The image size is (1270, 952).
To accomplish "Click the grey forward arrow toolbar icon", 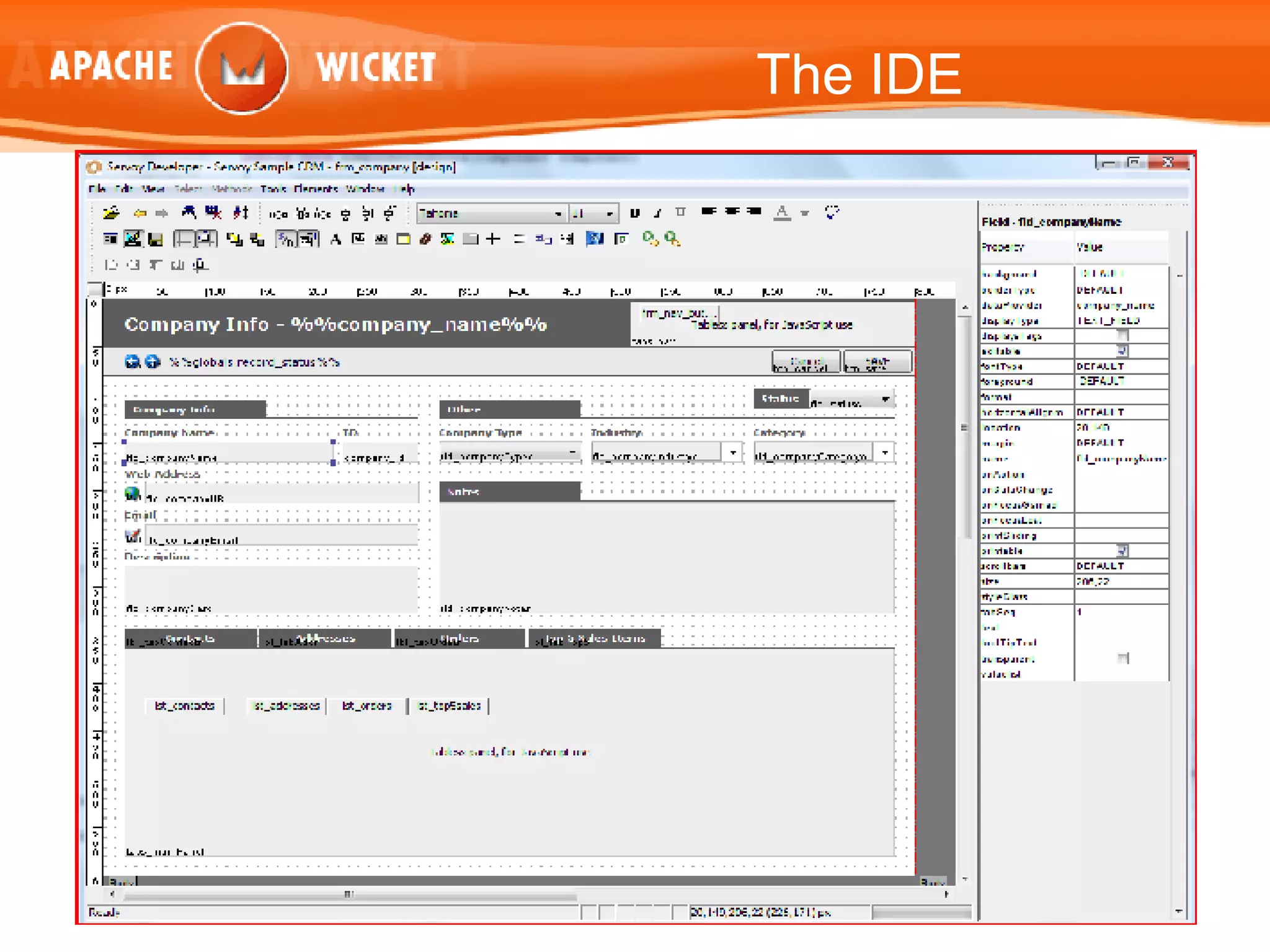I will click(161, 213).
